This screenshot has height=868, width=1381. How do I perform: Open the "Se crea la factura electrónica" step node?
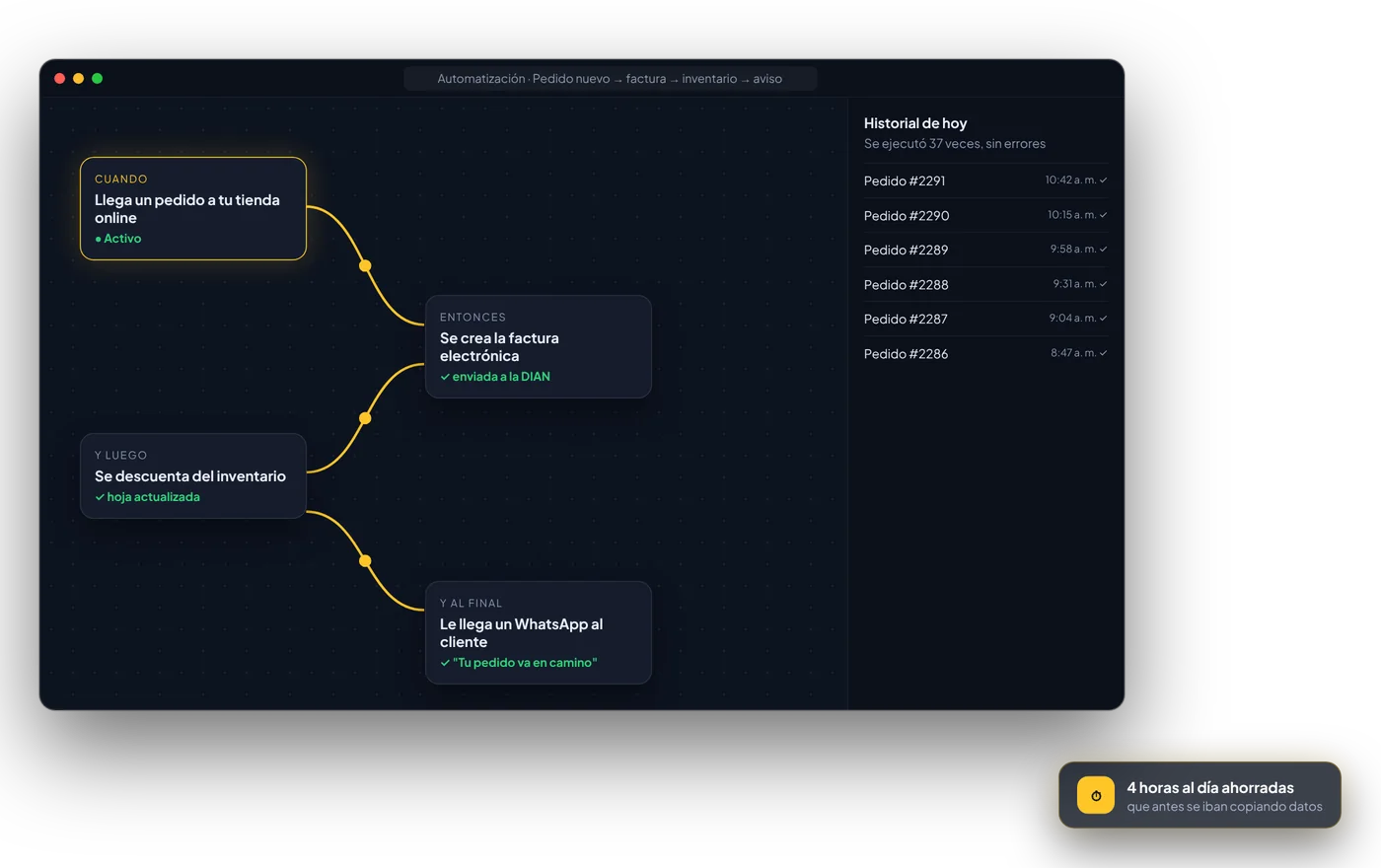pyautogui.click(x=539, y=346)
